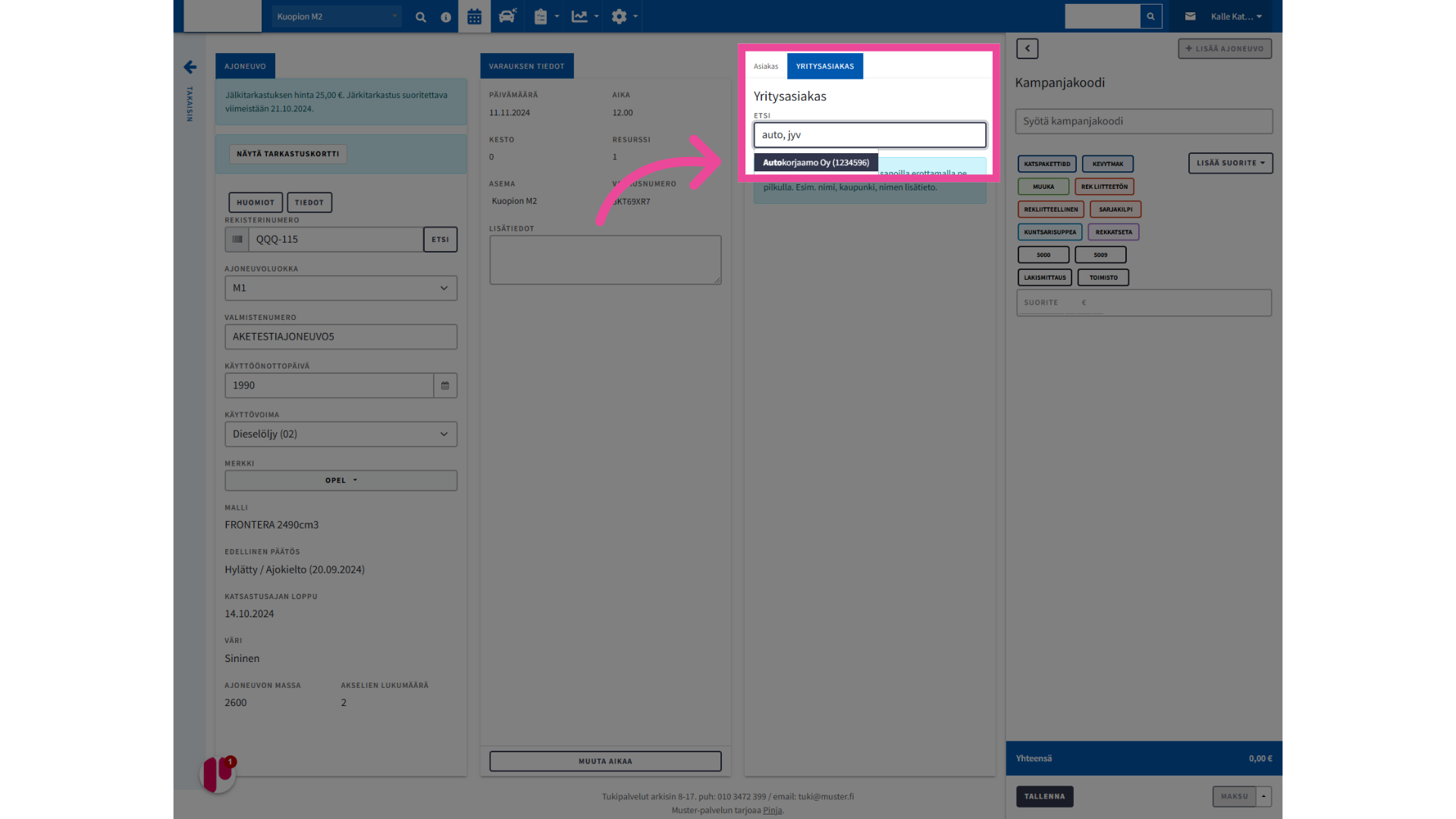
Task: Open the Lisää suorite dropdown
Action: [1230, 163]
